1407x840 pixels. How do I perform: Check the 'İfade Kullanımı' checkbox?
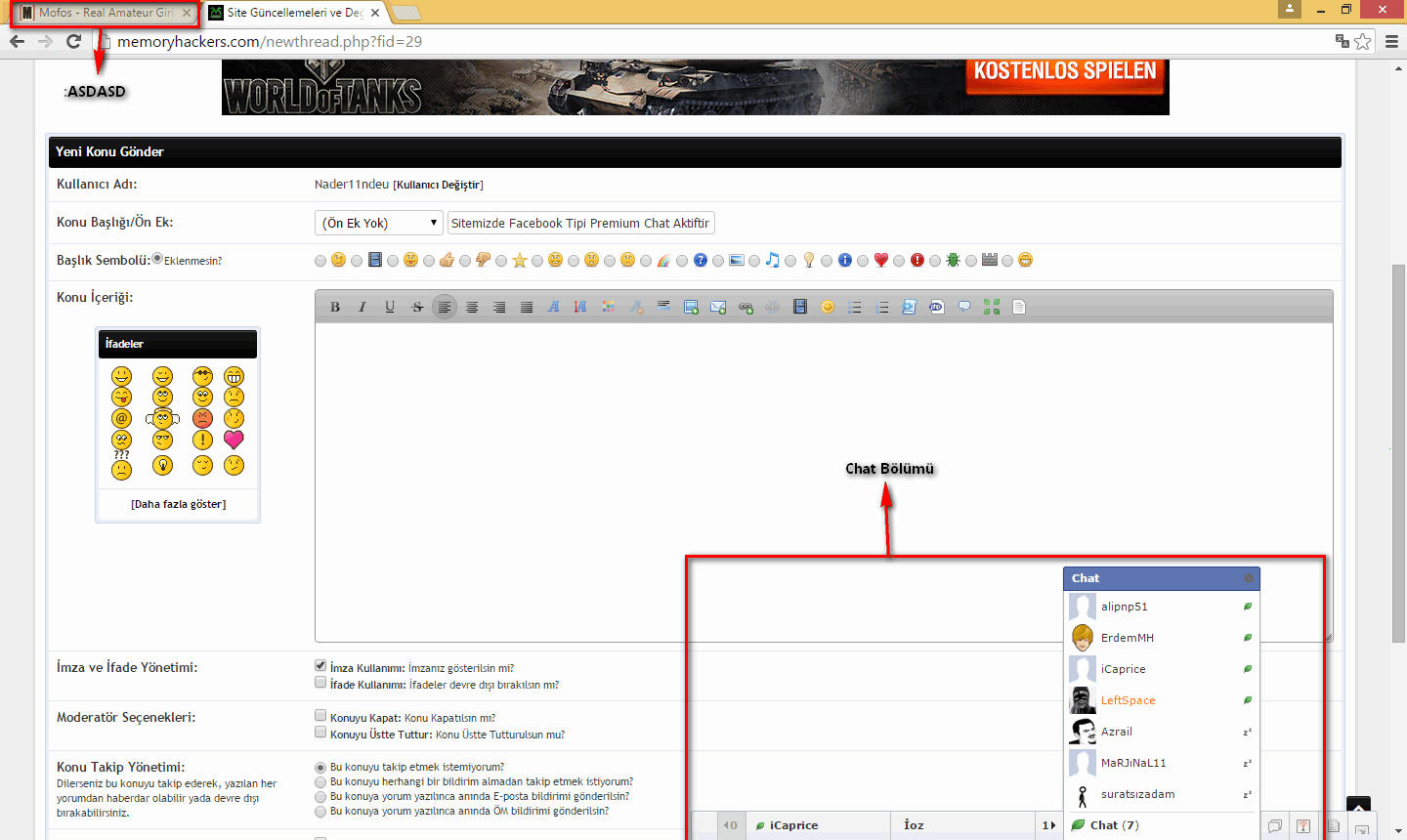(x=320, y=683)
